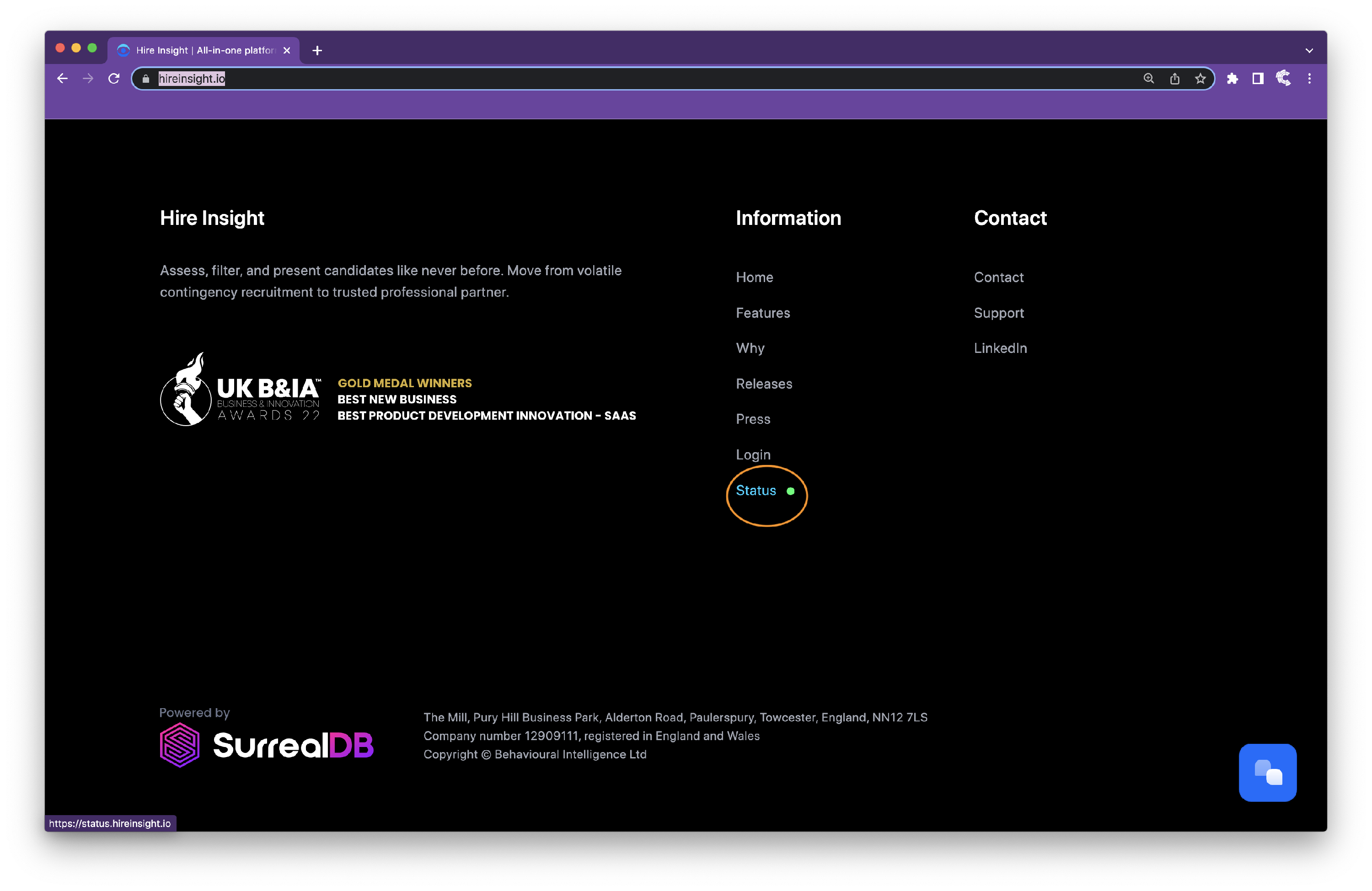Open the Status link
The image size is (1372, 891).
(756, 491)
